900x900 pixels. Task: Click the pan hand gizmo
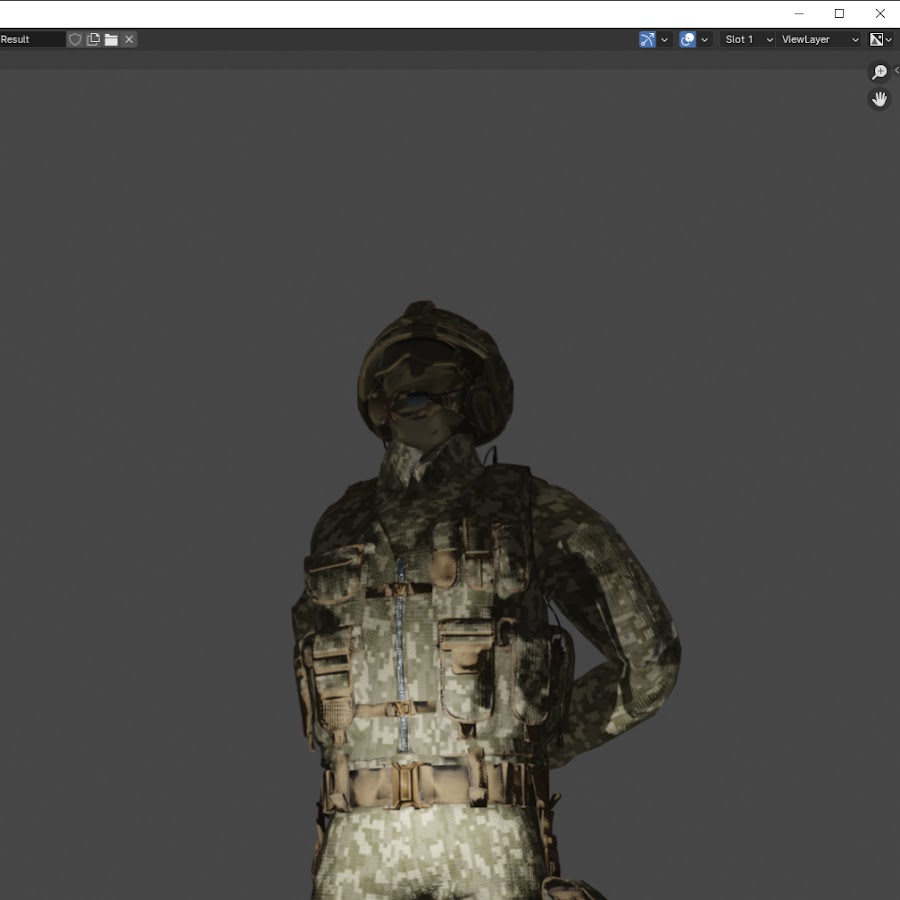[x=879, y=99]
